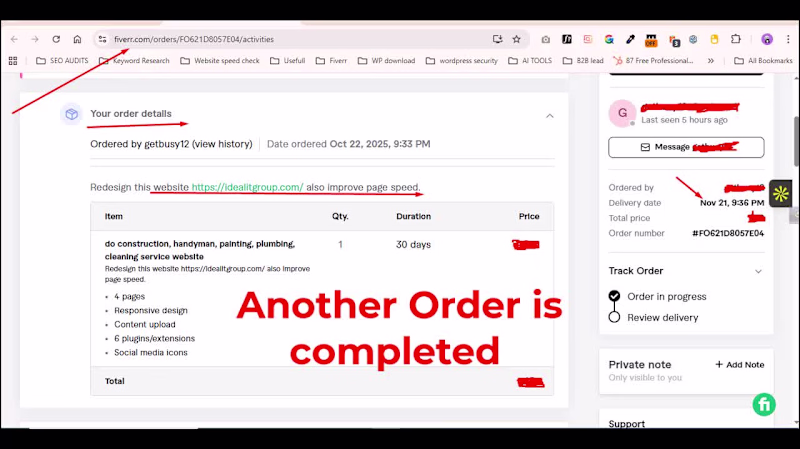Screen dimensions: 800x449
Task: Open the WP download bookmark folder
Action: pos(386,61)
